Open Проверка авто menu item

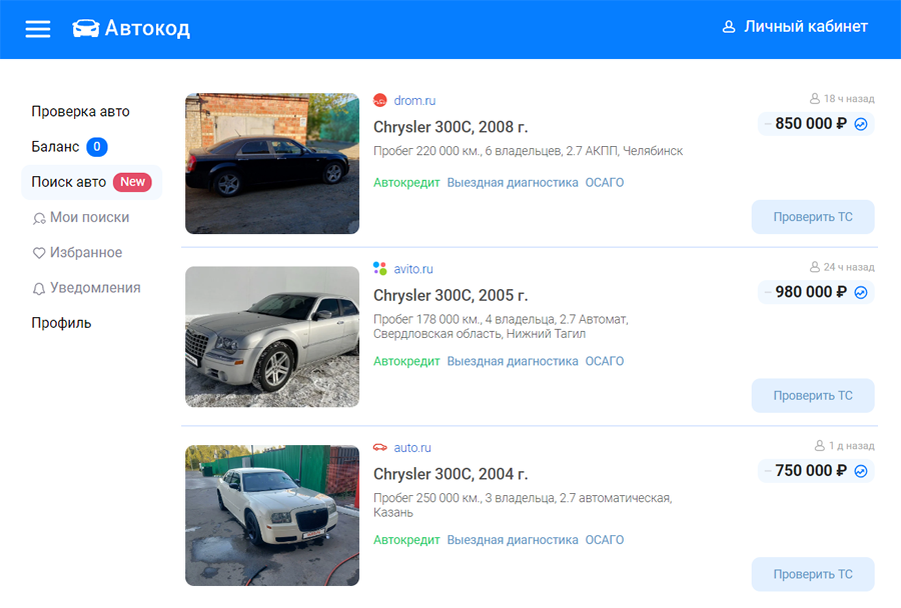[80, 111]
